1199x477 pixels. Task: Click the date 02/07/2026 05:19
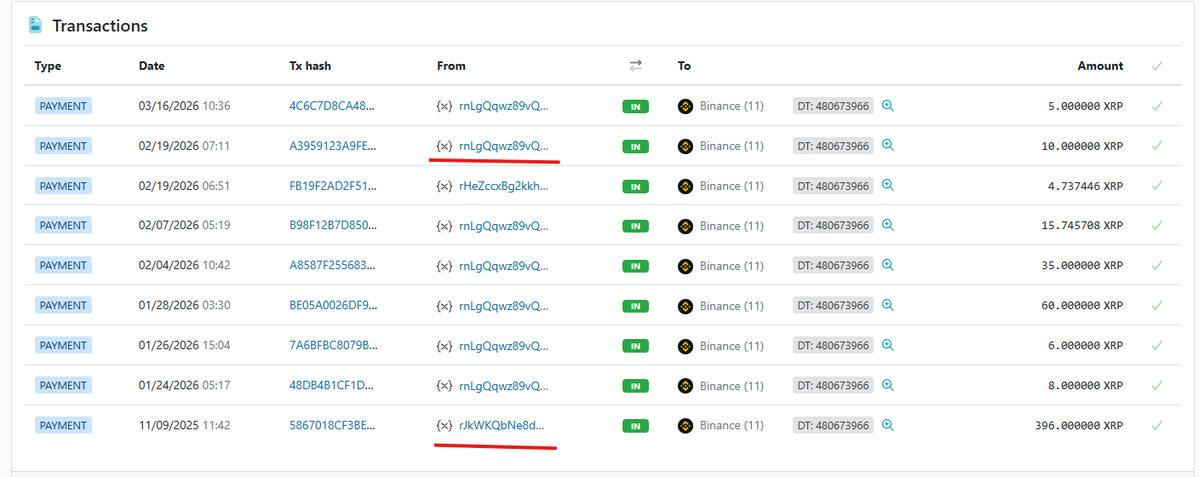tap(184, 226)
